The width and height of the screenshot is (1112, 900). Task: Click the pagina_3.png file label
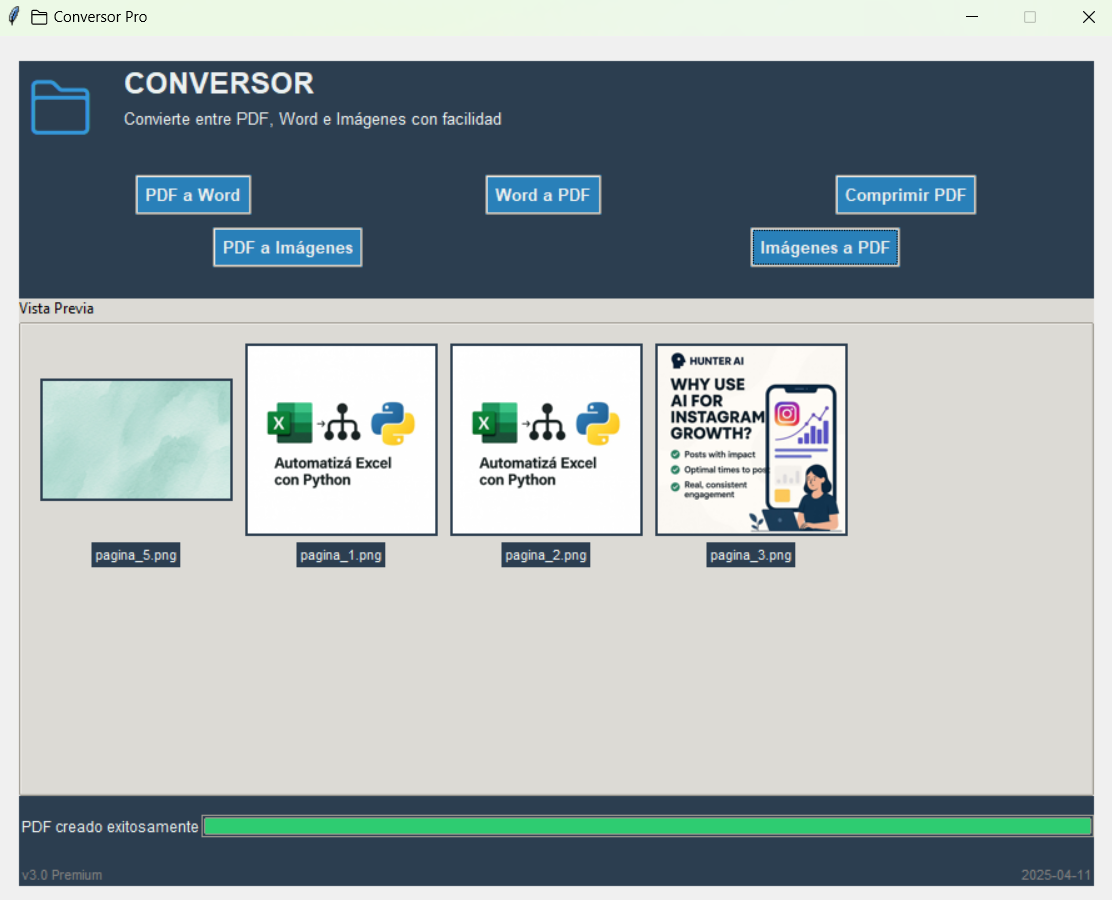[x=750, y=555]
